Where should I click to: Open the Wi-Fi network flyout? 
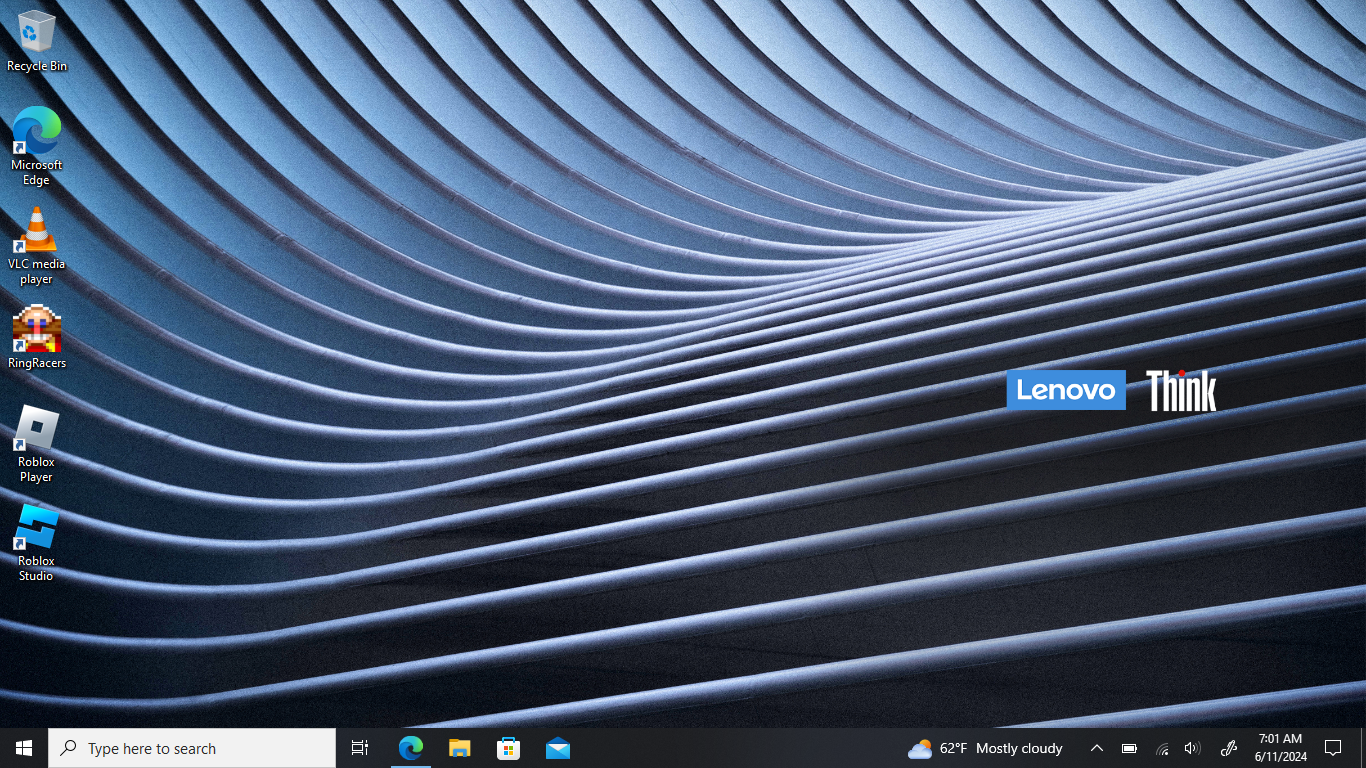point(1161,748)
